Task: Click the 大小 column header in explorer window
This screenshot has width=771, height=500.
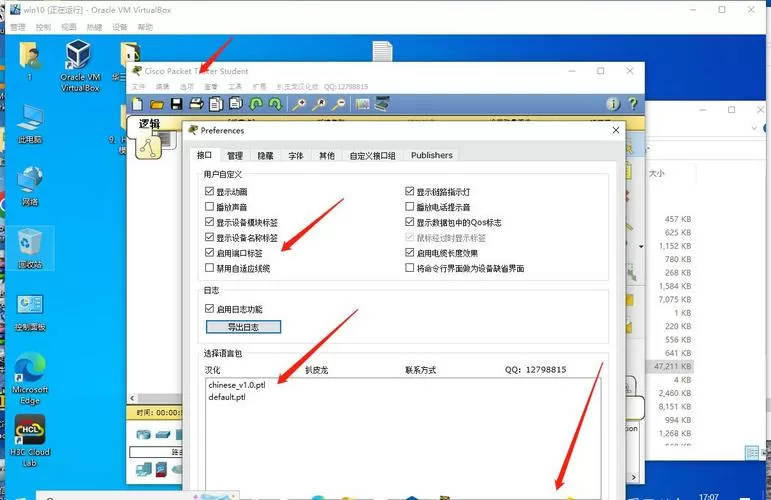Action: [656, 174]
